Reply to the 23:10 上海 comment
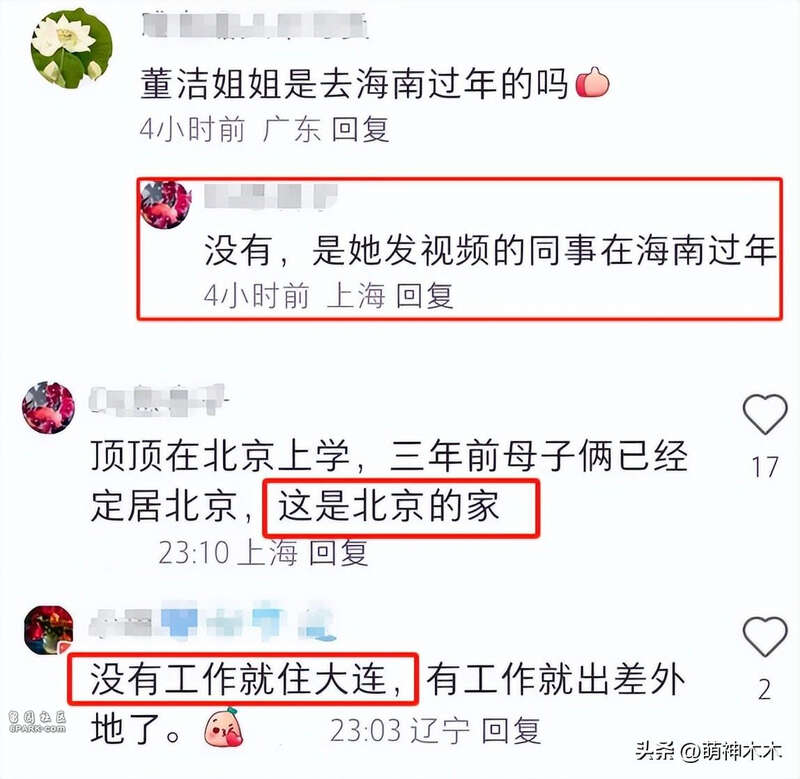The width and height of the screenshot is (800, 779). (339, 552)
